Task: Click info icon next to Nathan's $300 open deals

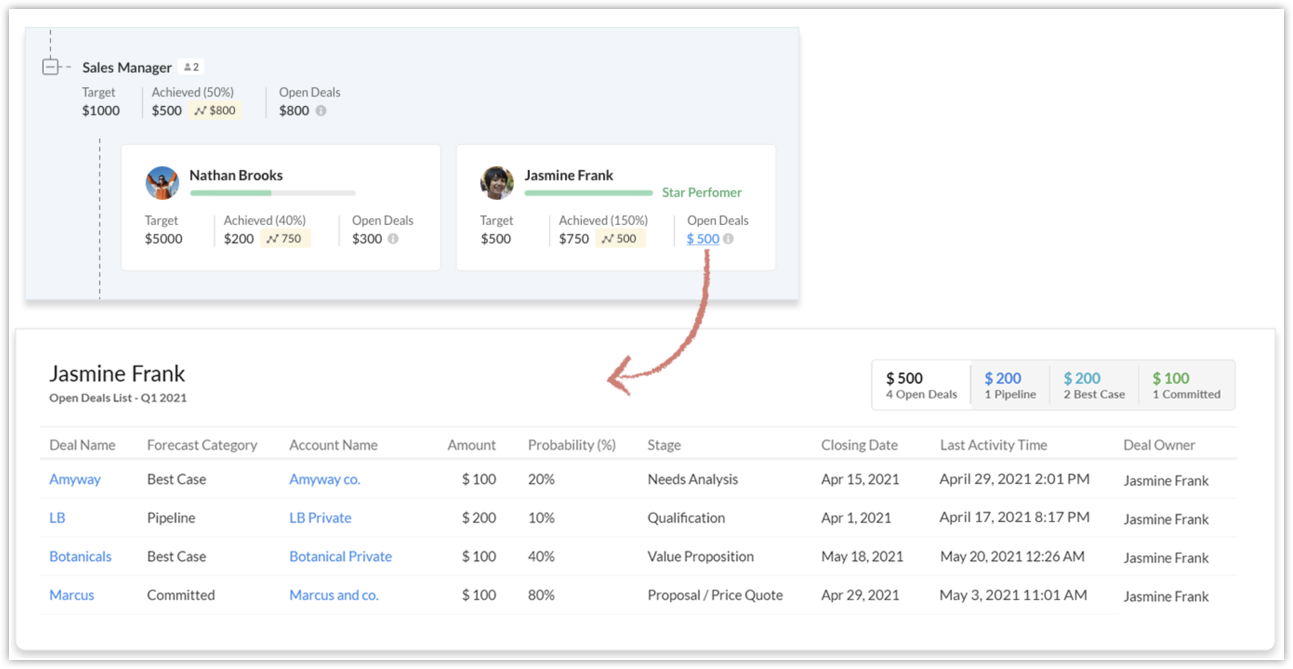Action: (393, 239)
